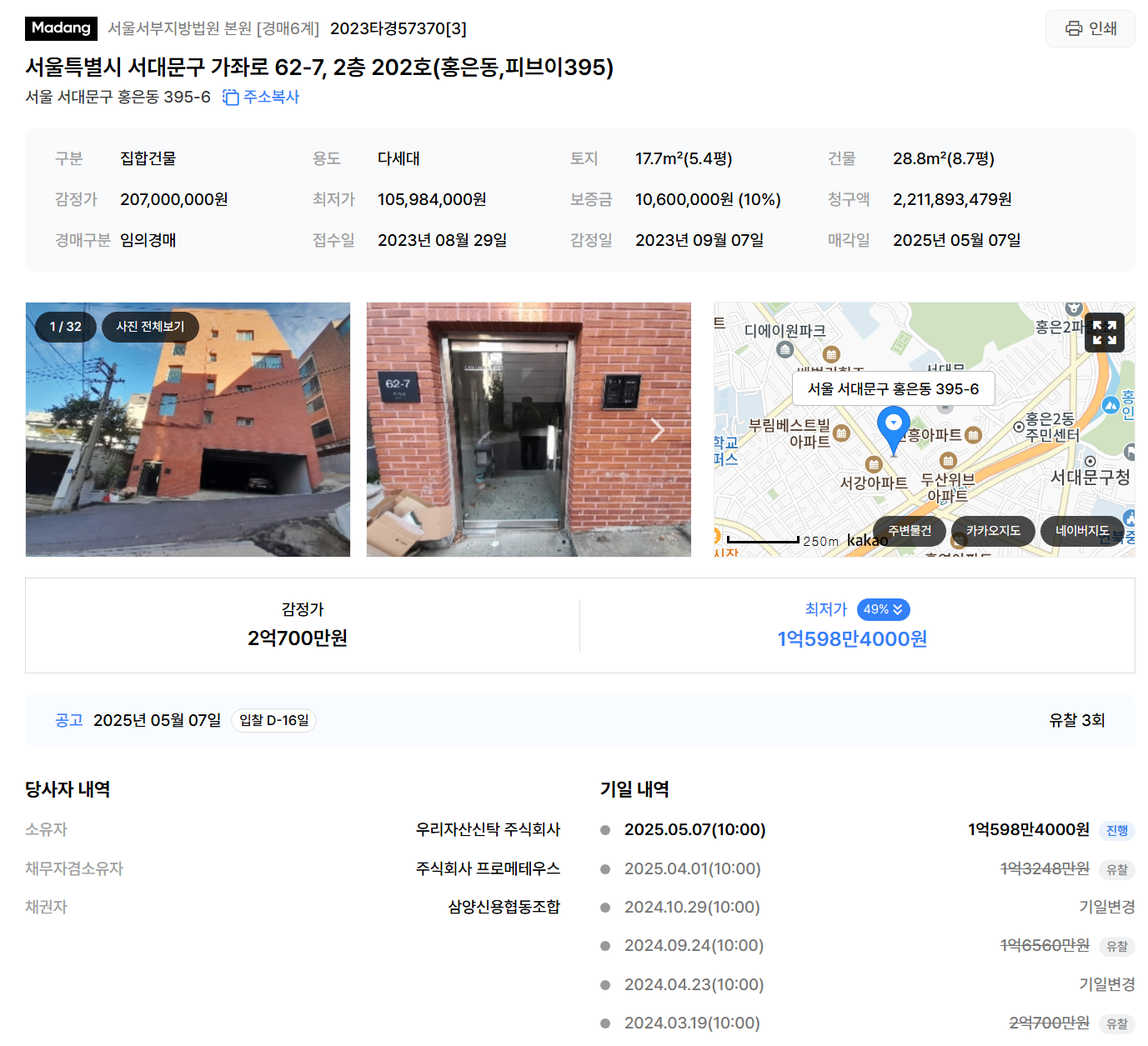This screenshot has width=1148, height=1046.
Task: Click 토지 area 17.7m²(5.4평)
Action: point(684,158)
